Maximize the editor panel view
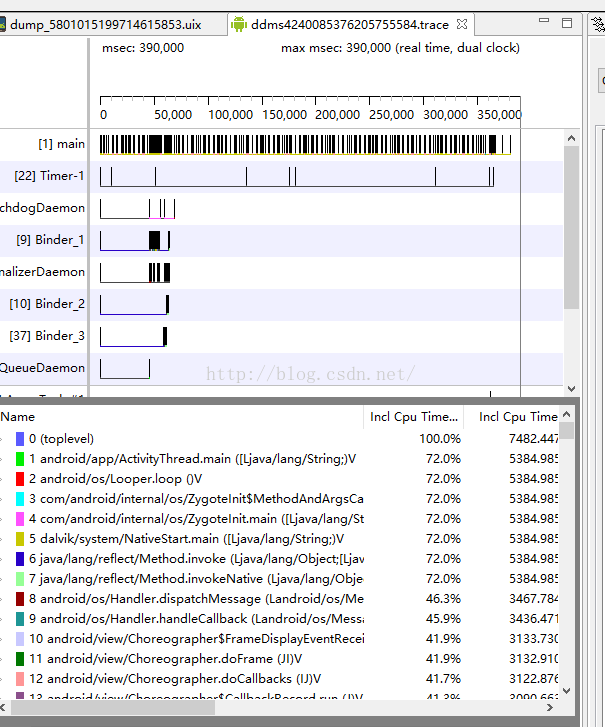Viewport: 605px width, 727px height. tap(567, 23)
